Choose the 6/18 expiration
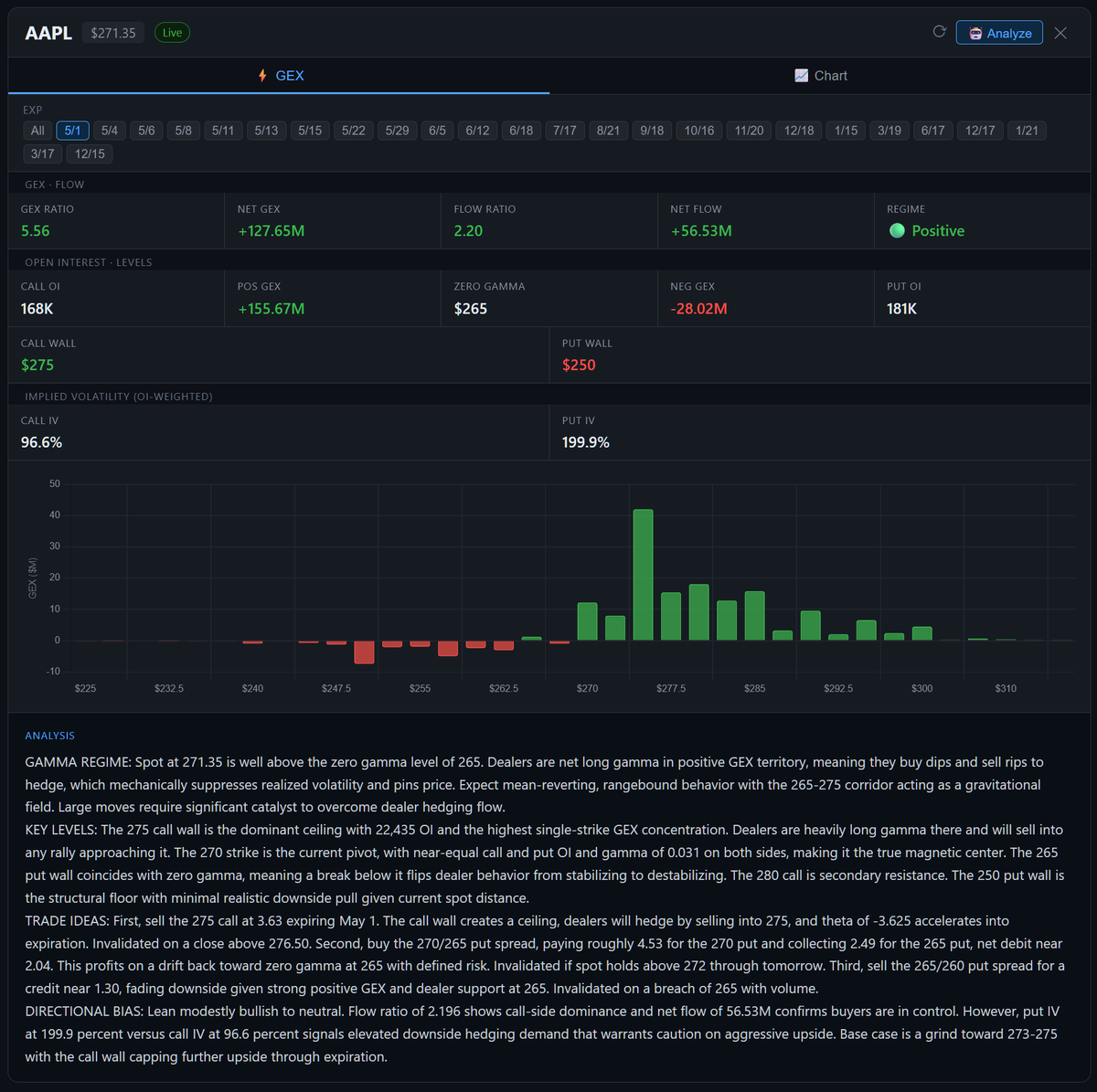 click(x=521, y=131)
